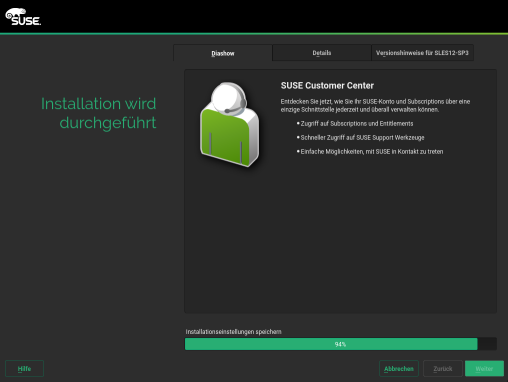This screenshot has height=382, width=508.
Task: Click the Weiter button
Action: (x=484, y=369)
